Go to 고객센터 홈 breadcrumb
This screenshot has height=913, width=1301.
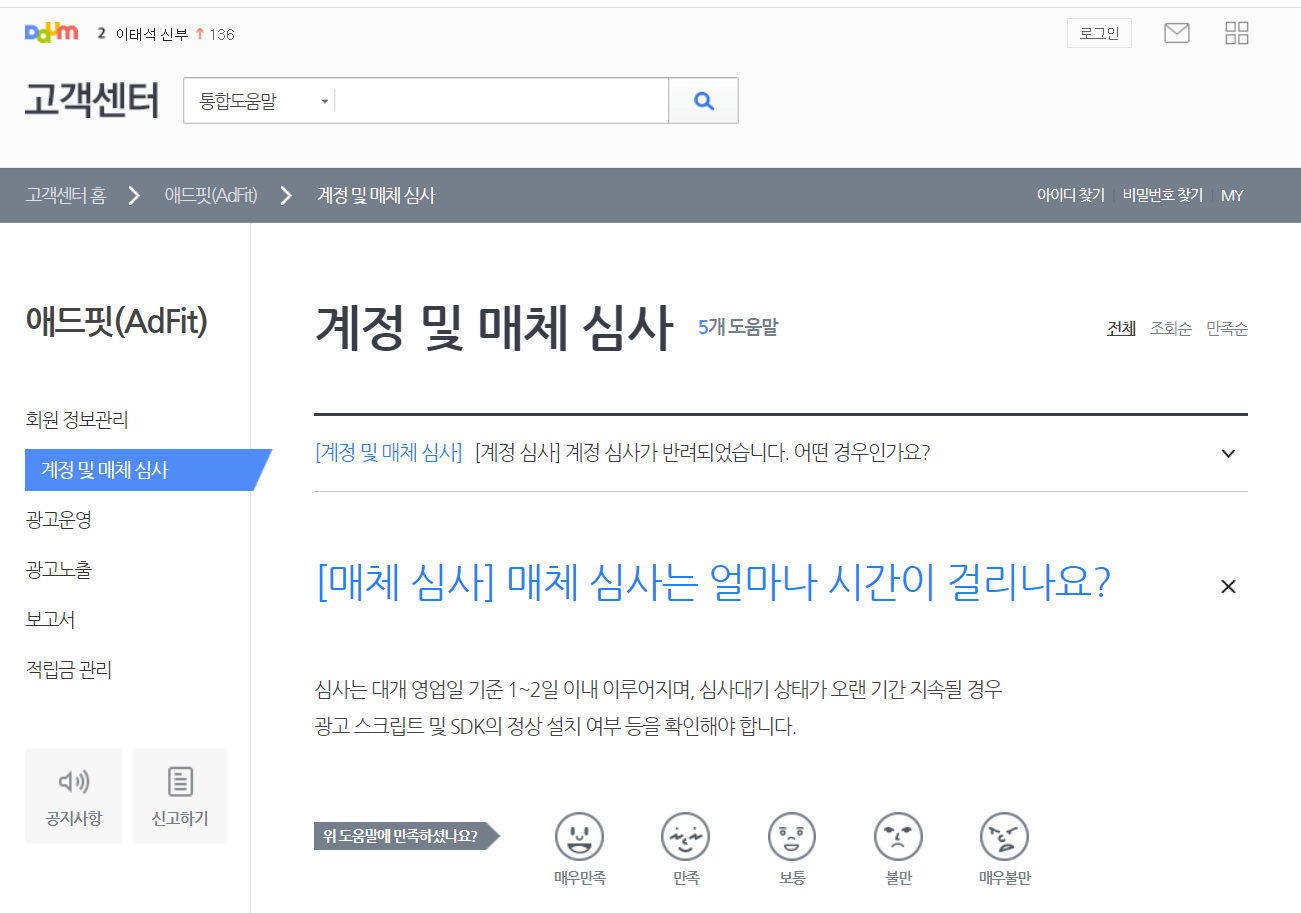[x=66, y=195]
